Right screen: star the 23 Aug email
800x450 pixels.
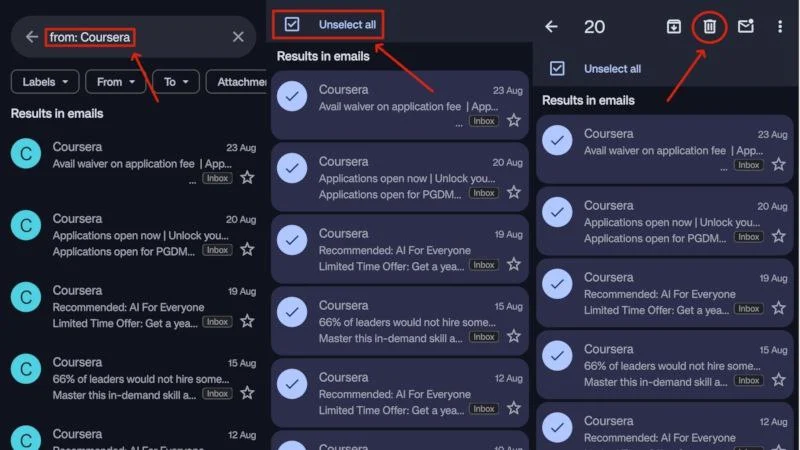[x=779, y=164]
